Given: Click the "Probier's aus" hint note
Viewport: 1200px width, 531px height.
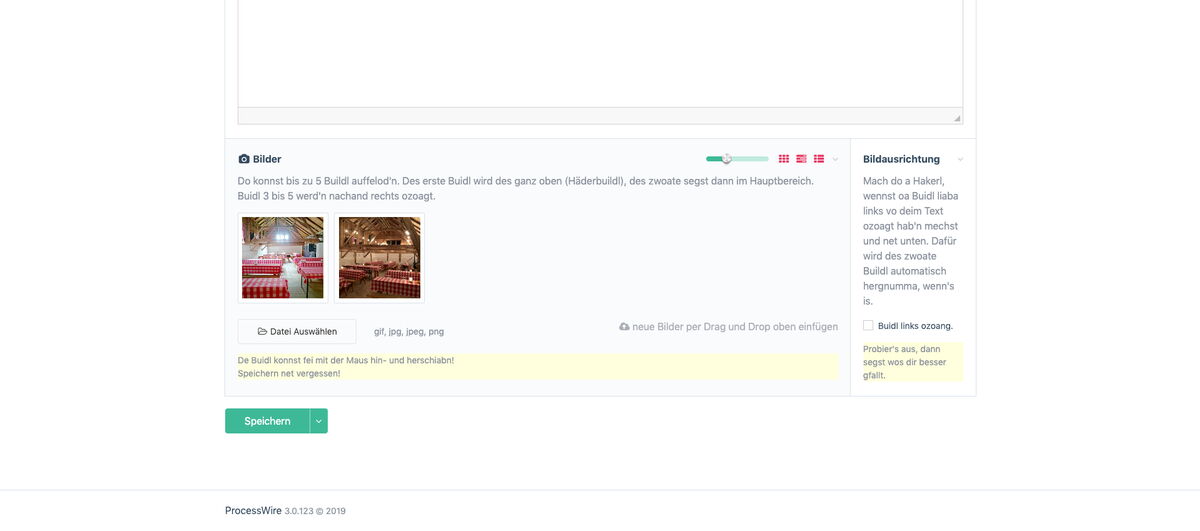Looking at the screenshot, I should 913,362.
